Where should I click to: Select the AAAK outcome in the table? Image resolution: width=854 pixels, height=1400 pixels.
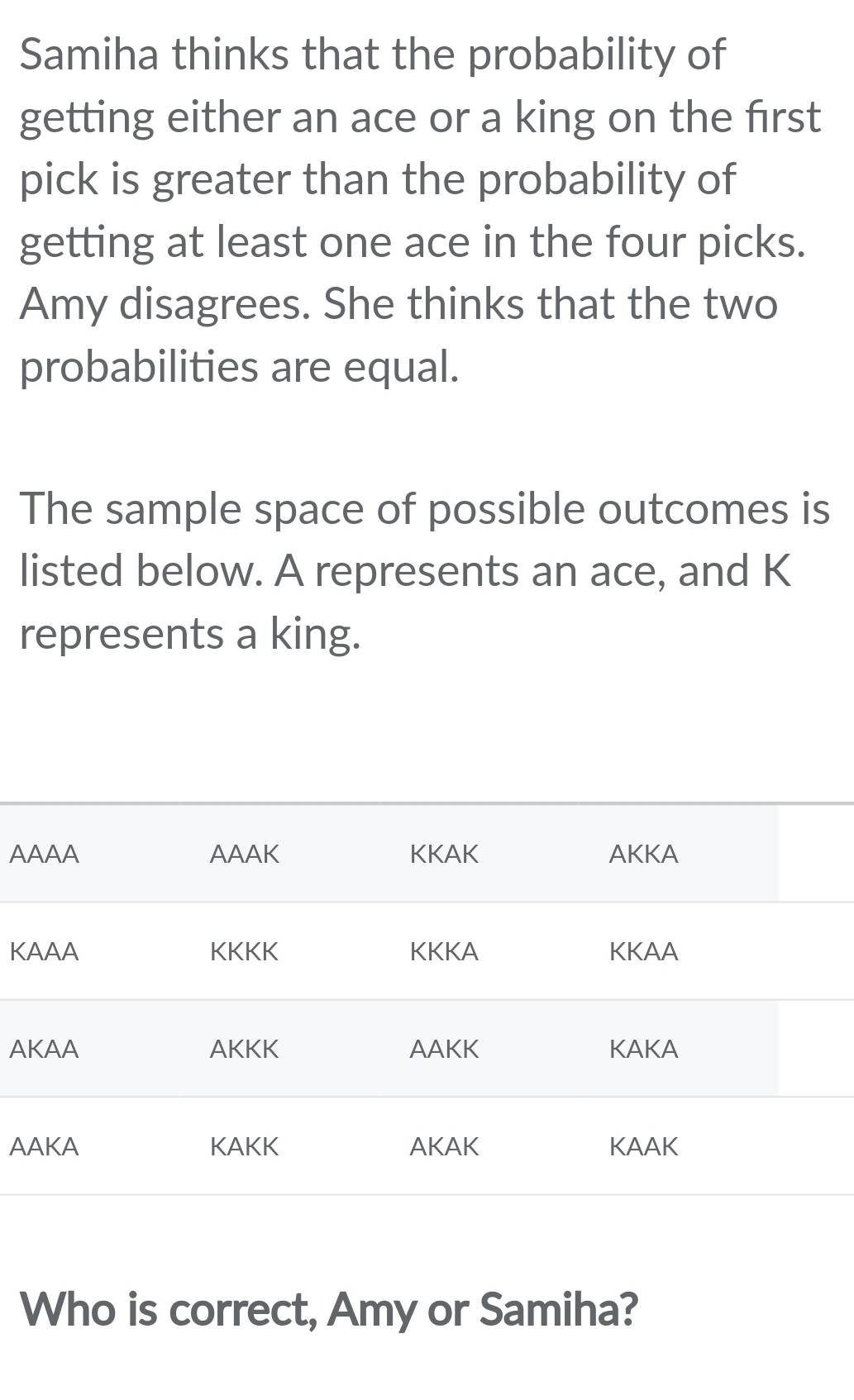[245, 854]
